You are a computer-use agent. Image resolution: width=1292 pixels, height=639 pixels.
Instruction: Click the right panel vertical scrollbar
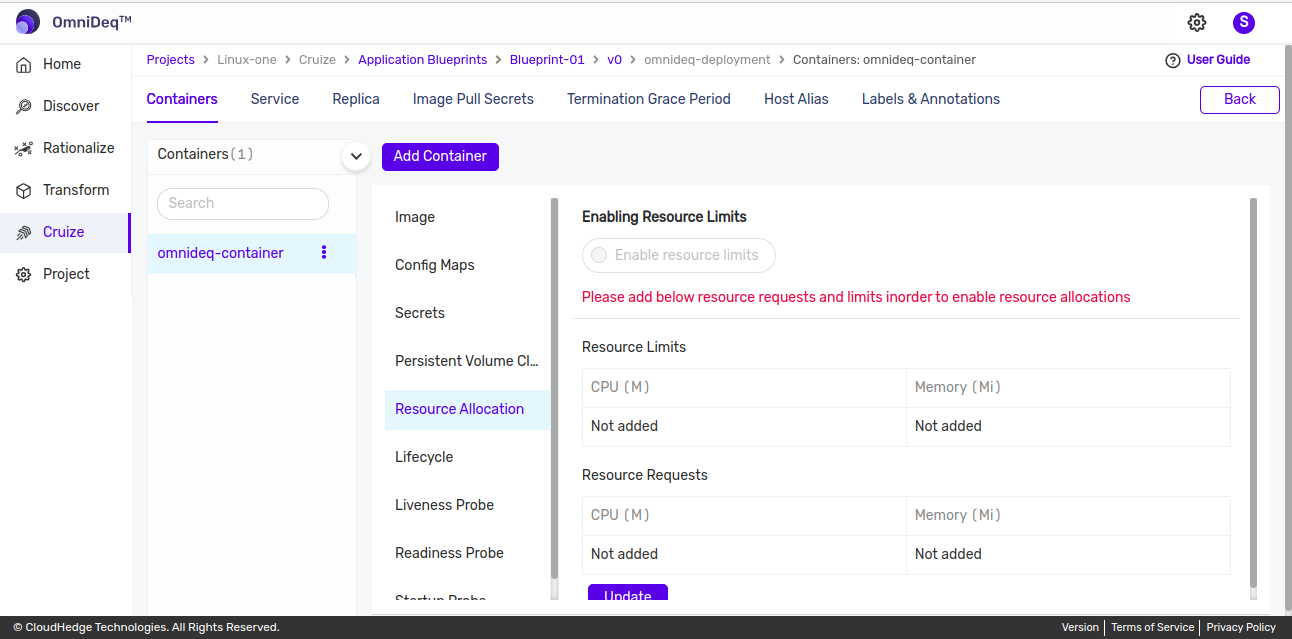coord(1253,400)
